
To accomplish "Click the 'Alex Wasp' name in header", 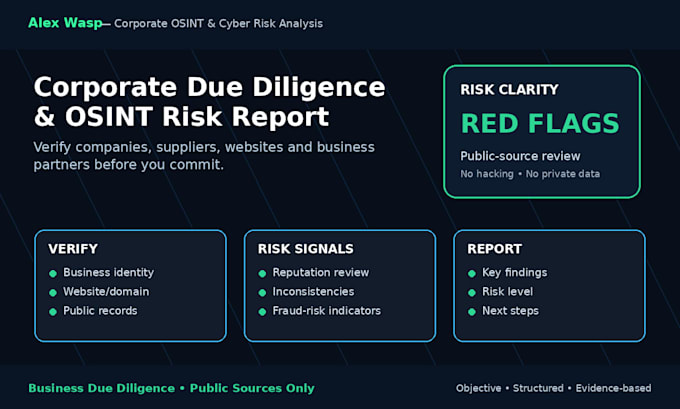I will coord(65,23).
